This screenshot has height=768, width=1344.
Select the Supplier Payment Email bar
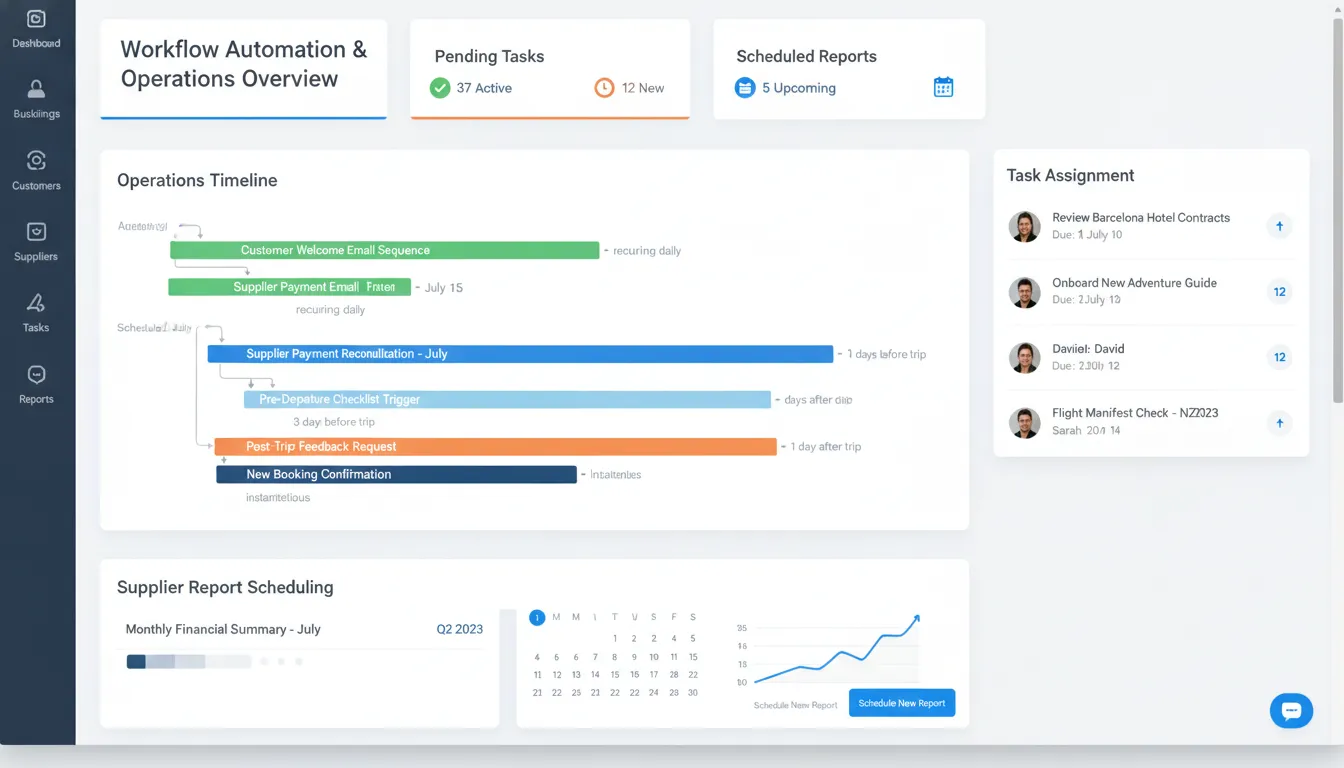click(x=289, y=287)
